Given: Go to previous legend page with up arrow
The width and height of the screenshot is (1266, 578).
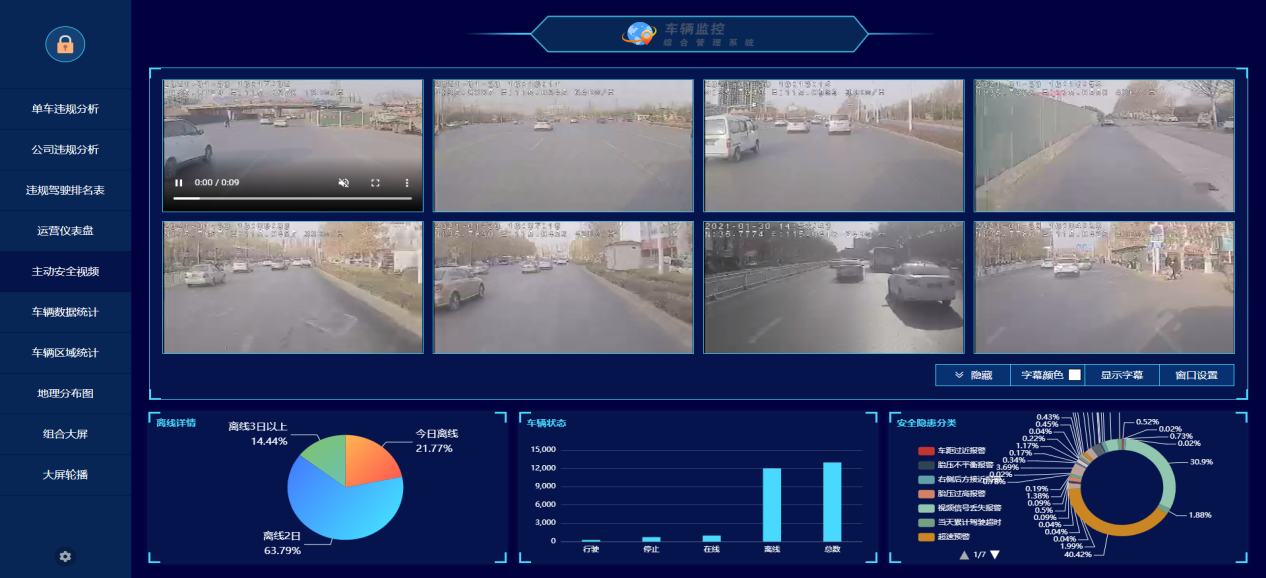Looking at the screenshot, I should (964, 554).
